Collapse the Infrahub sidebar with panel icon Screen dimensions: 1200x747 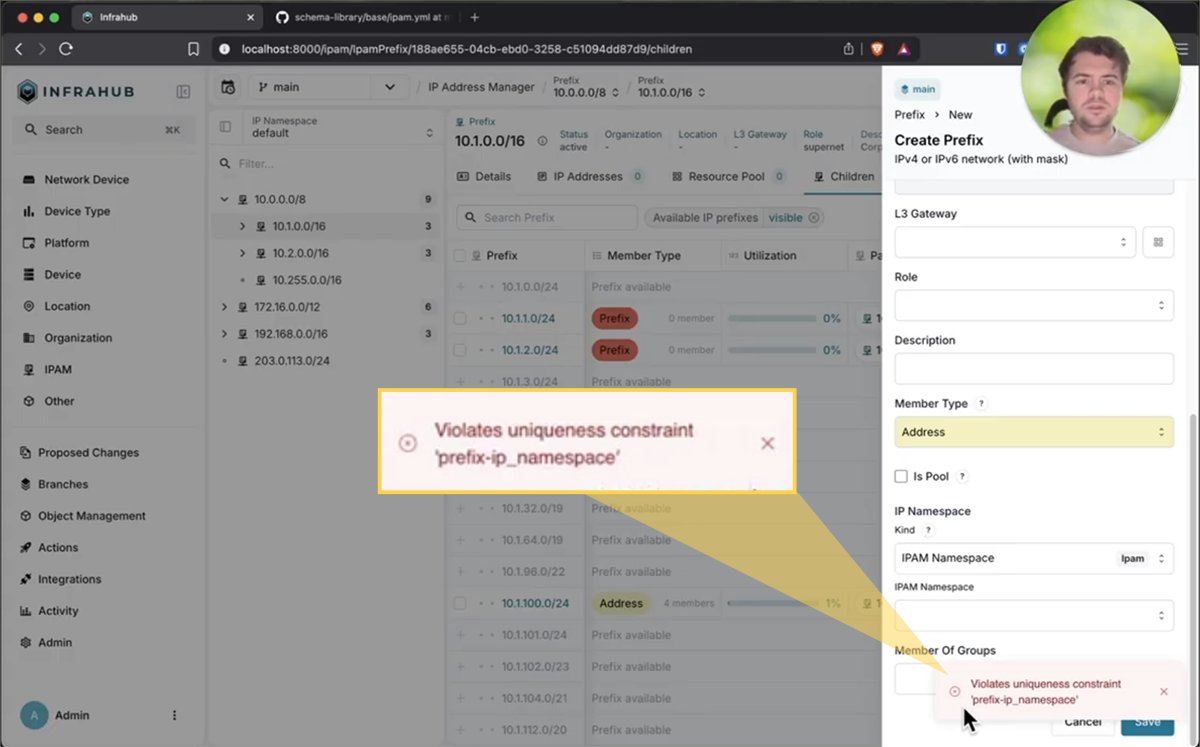[183, 92]
